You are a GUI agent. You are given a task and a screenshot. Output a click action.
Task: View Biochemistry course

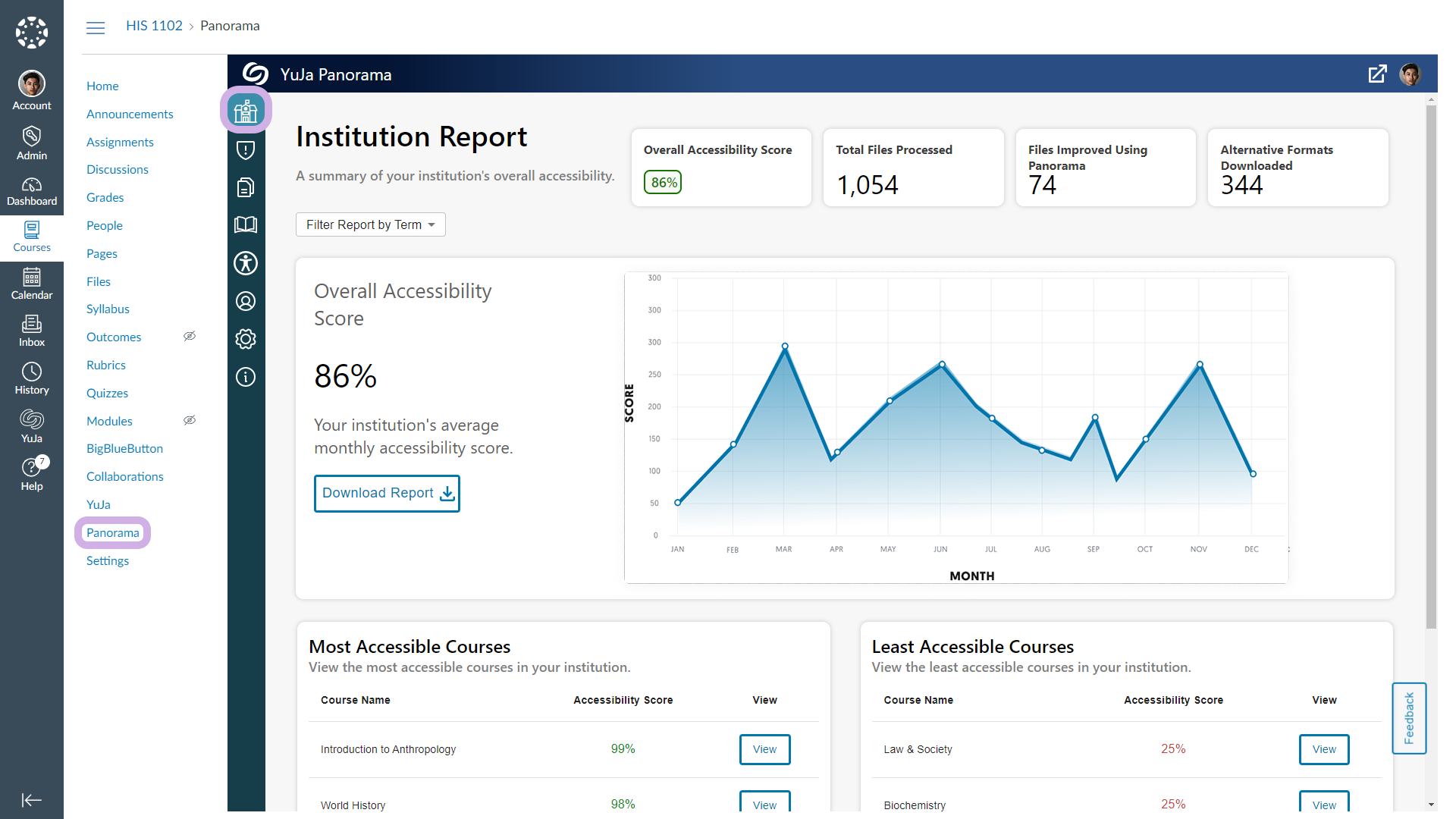1324,802
